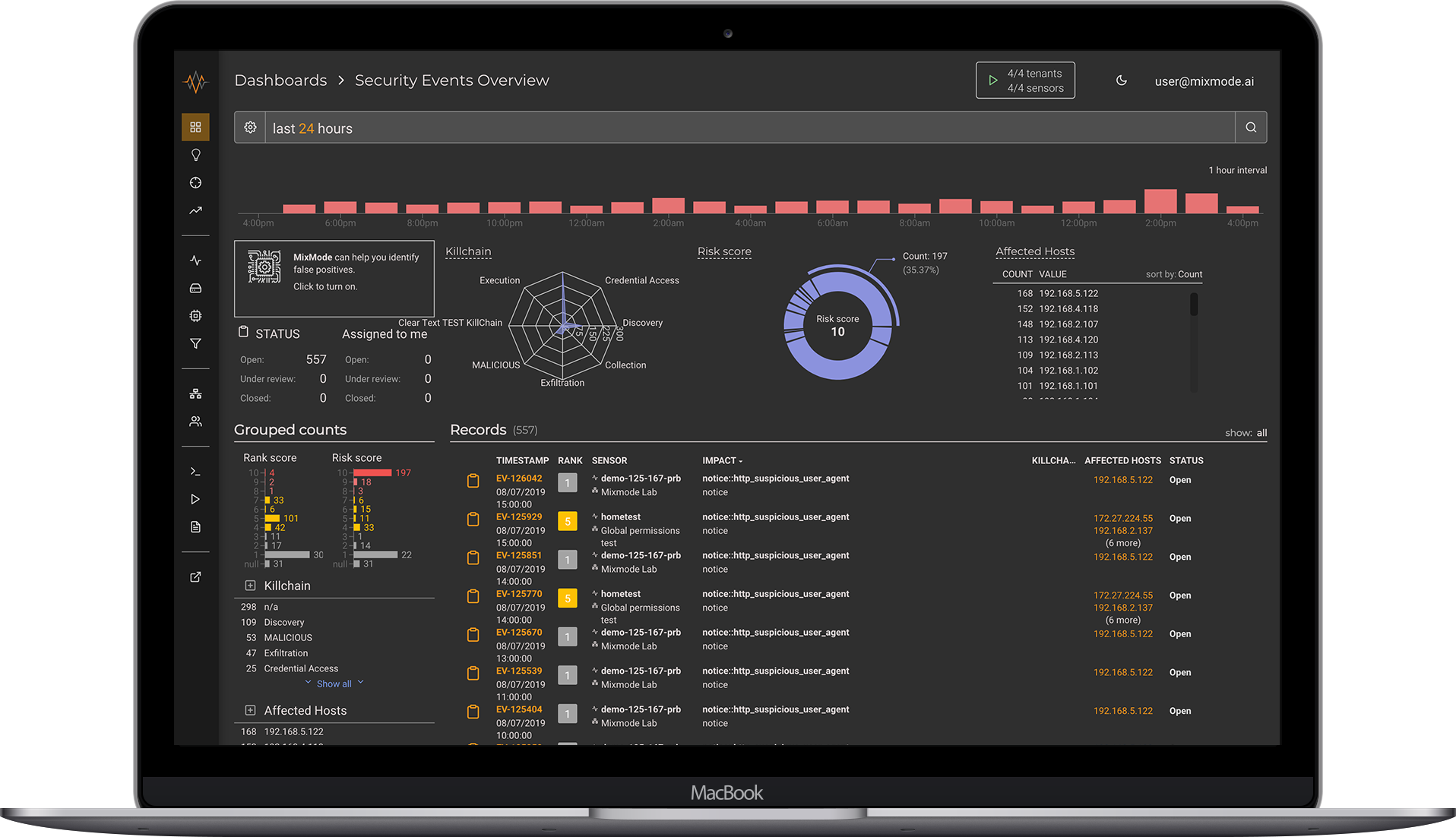Click the terminal prompt icon in sidebar
This screenshot has width=1456, height=837.
[195, 472]
